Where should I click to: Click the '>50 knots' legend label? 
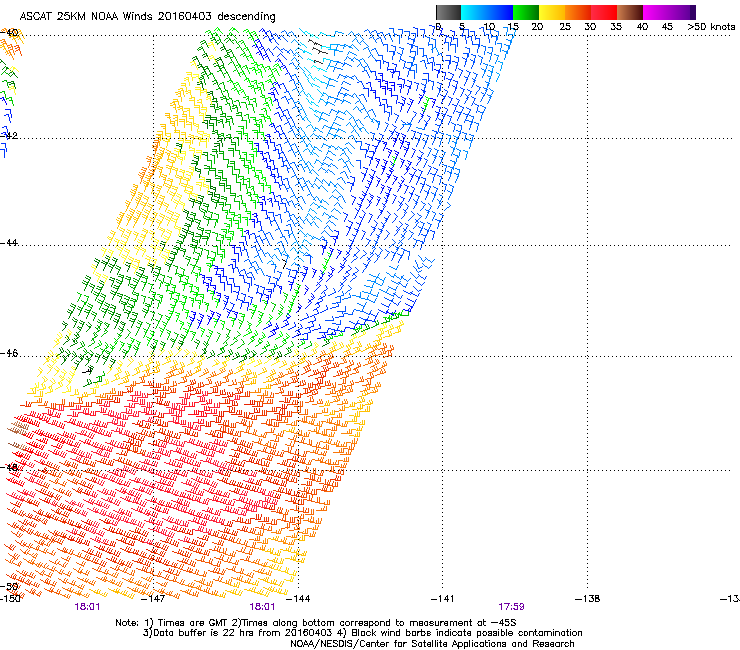coord(711,26)
